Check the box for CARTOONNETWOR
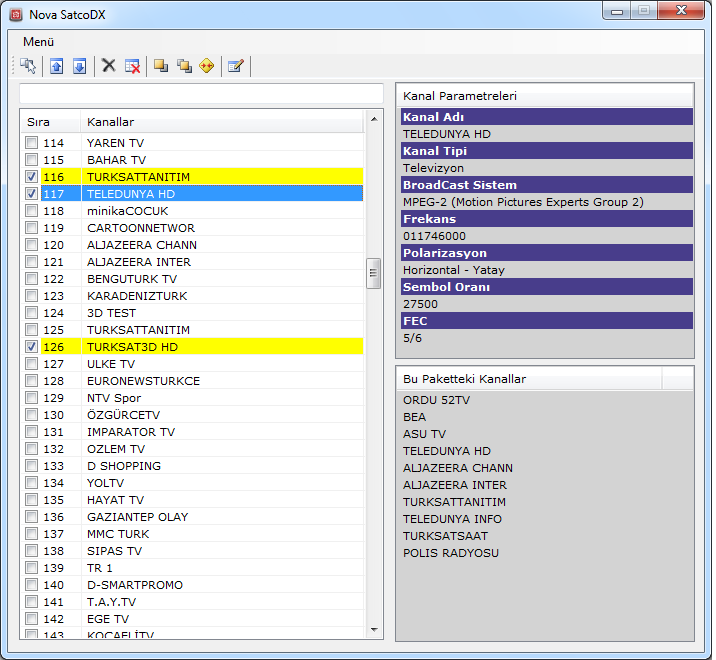716x660 pixels. click(32, 227)
